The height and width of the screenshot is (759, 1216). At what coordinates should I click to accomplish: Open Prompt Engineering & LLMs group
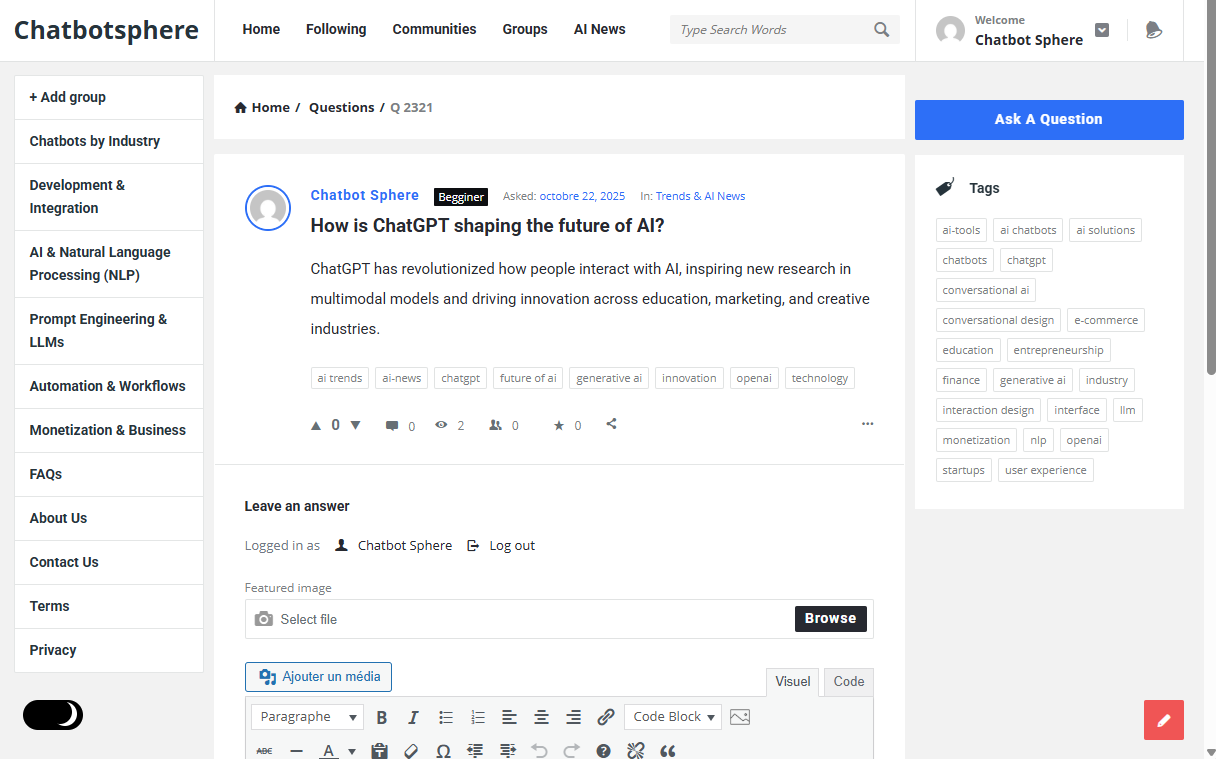[x=109, y=330]
